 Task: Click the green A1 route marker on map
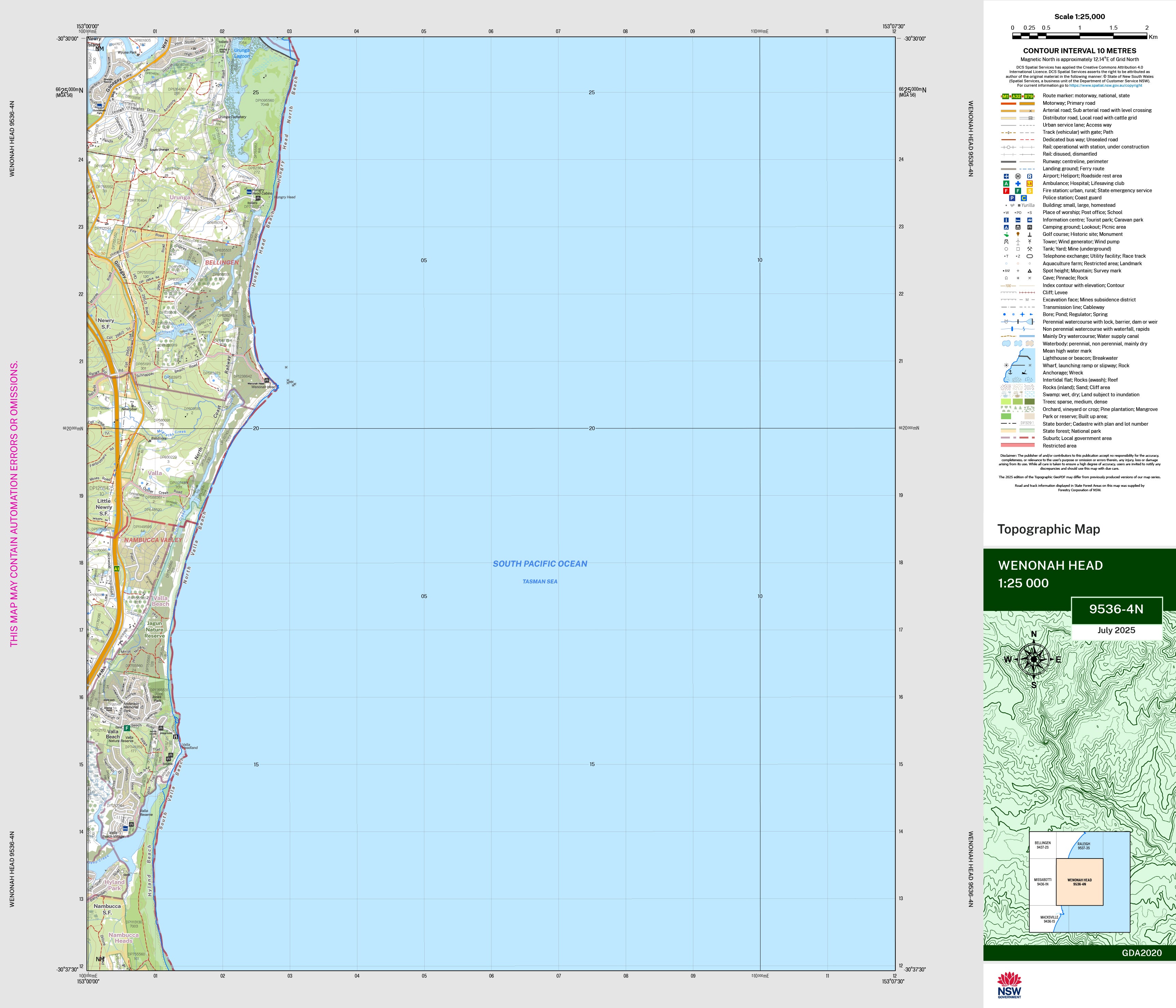(x=116, y=568)
